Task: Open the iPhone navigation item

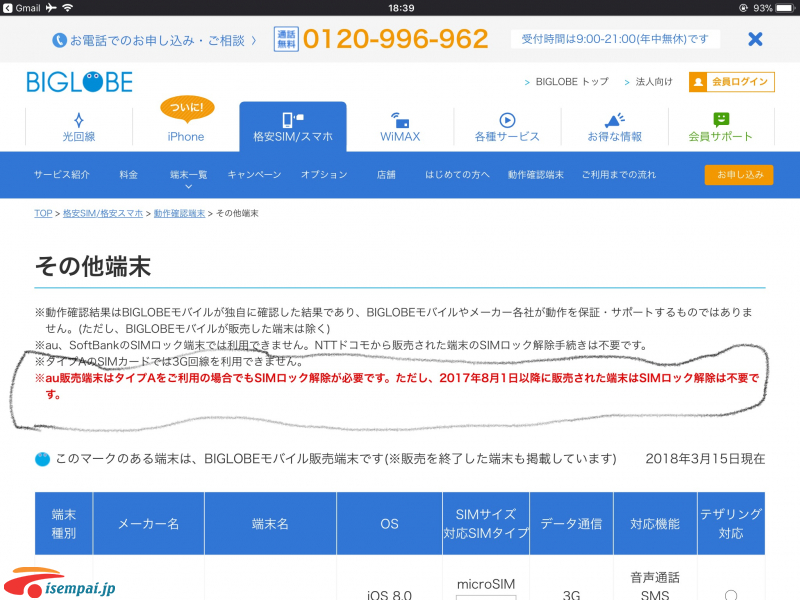Action: pyautogui.click(x=186, y=136)
